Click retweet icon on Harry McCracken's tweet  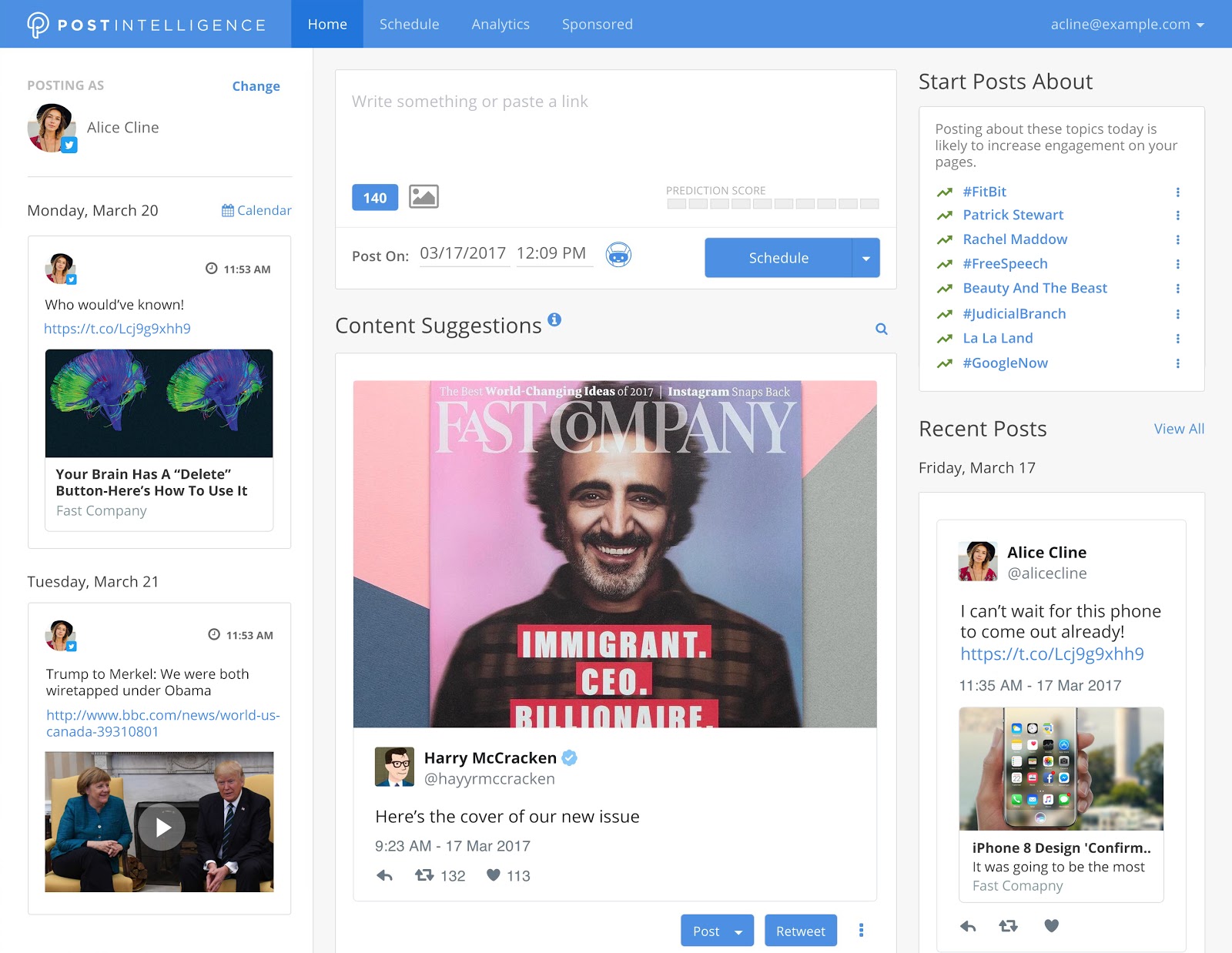tap(424, 875)
